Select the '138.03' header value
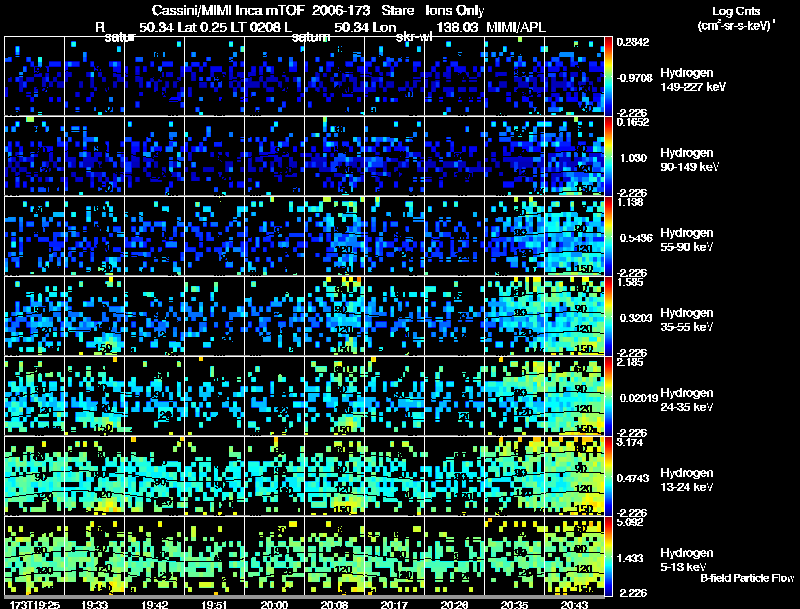The width and height of the screenshot is (800, 609). pos(457,27)
